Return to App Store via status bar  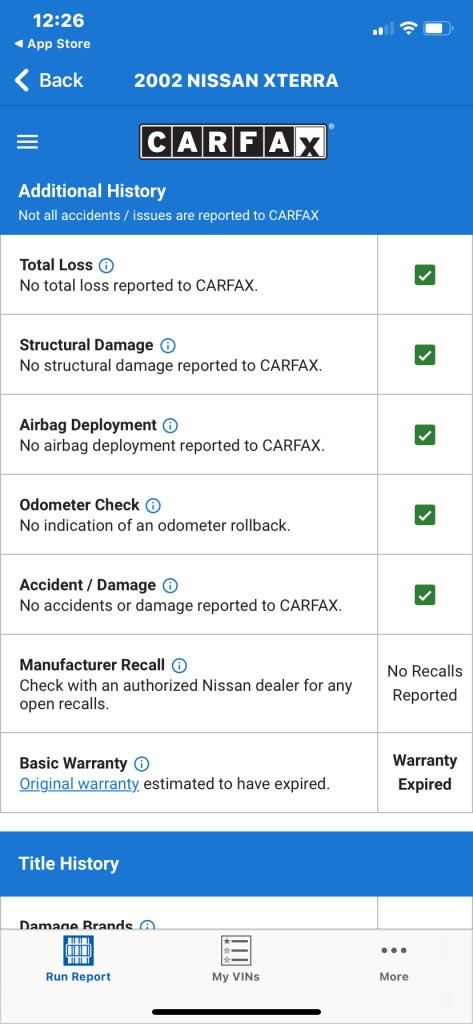52,44
